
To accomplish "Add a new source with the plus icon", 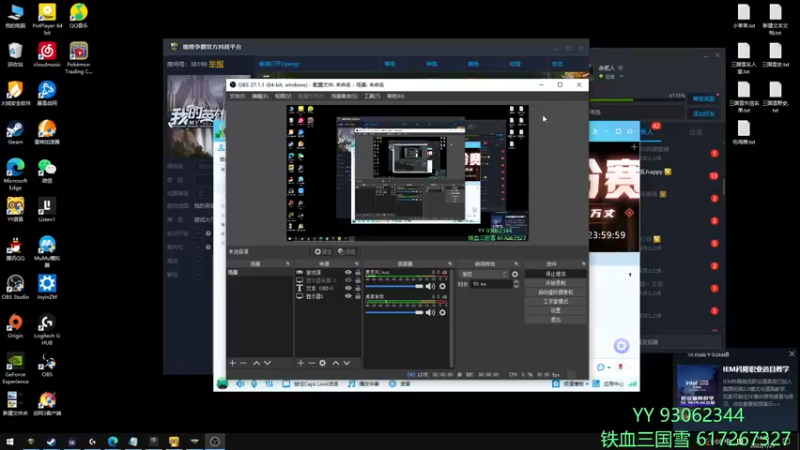I will pyautogui.click(x=301, y=363).
